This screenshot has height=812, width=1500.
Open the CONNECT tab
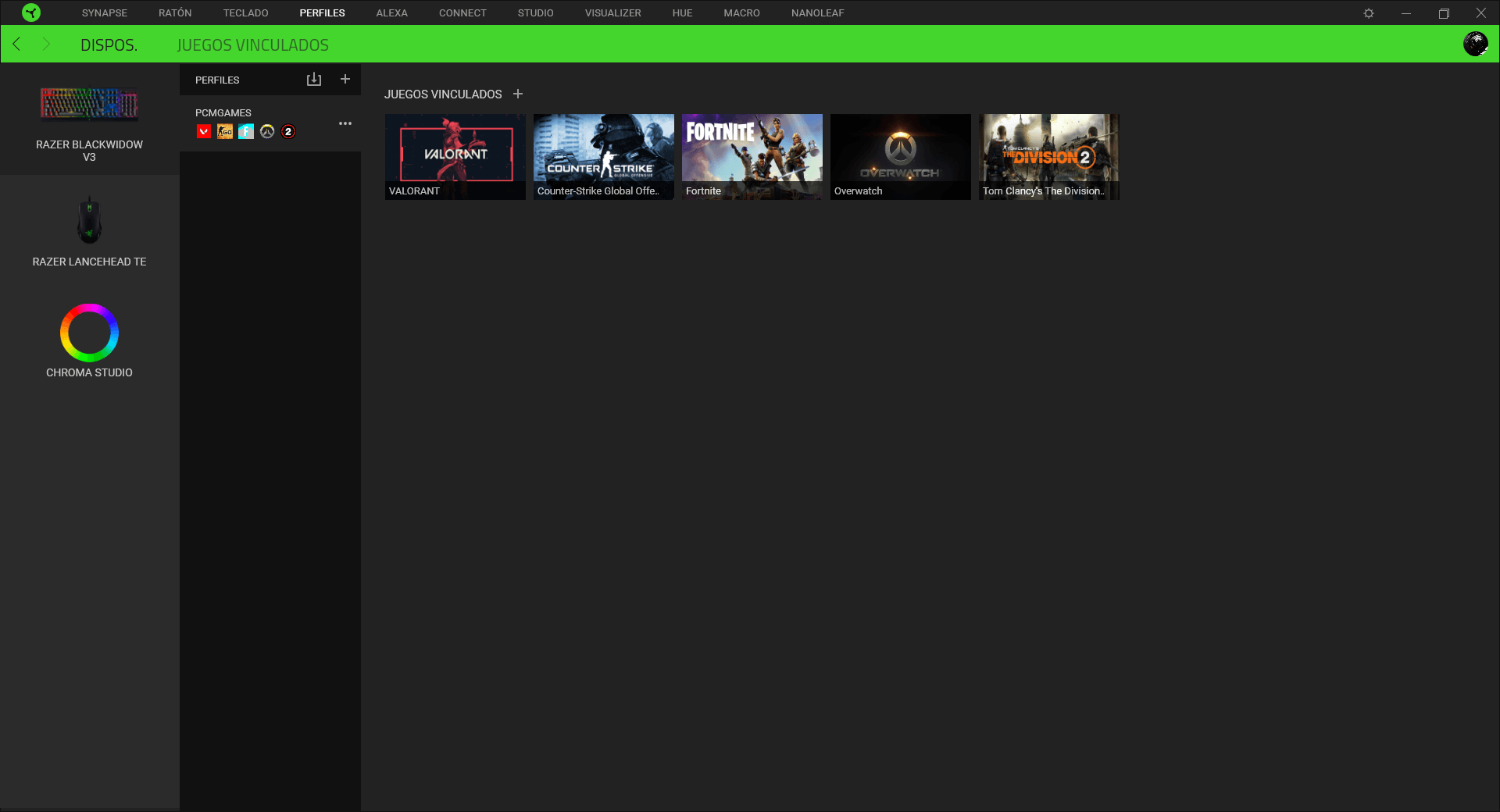tap(462, 13)
